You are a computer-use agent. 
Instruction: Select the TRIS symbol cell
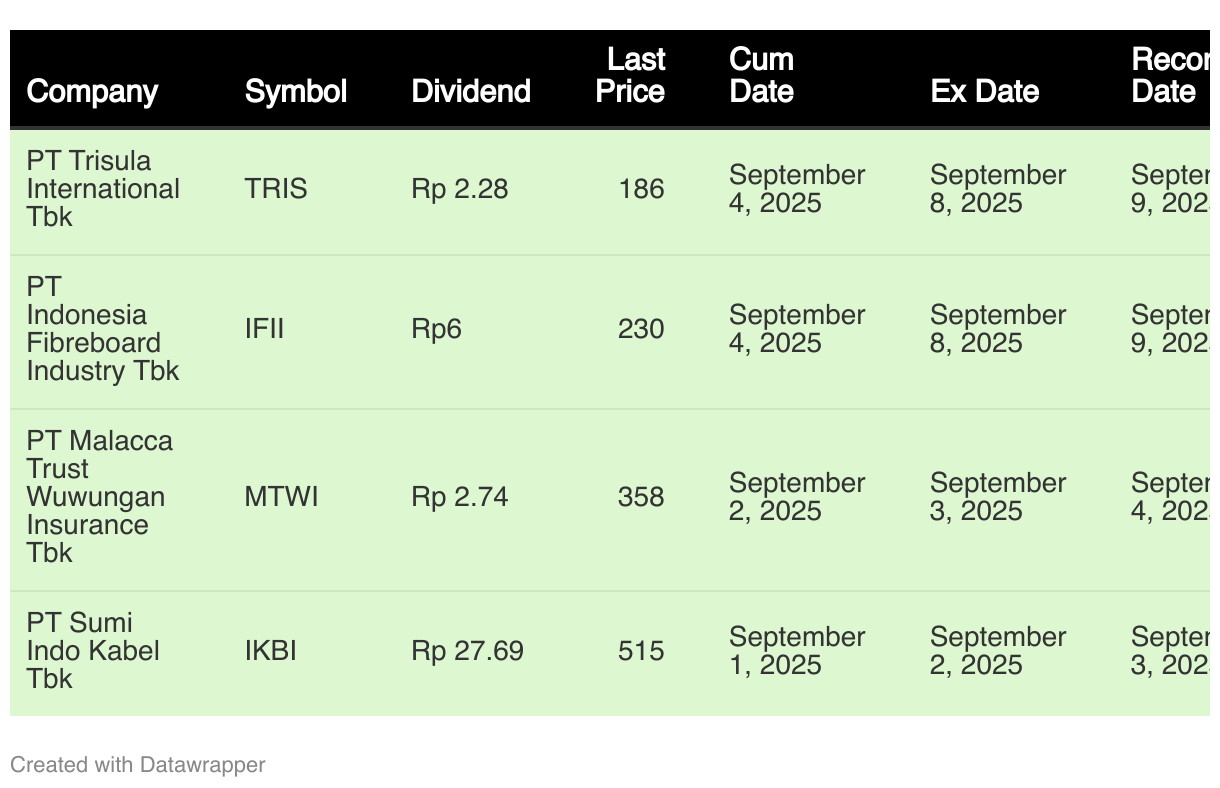[276, 189]
